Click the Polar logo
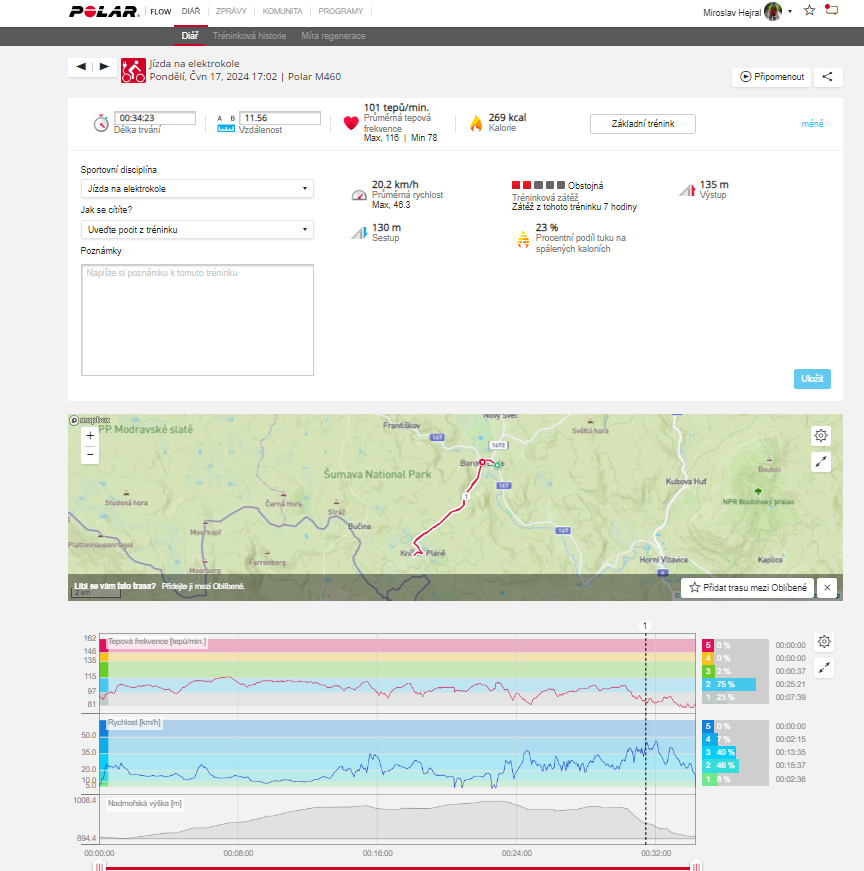 tap(104, 12)
